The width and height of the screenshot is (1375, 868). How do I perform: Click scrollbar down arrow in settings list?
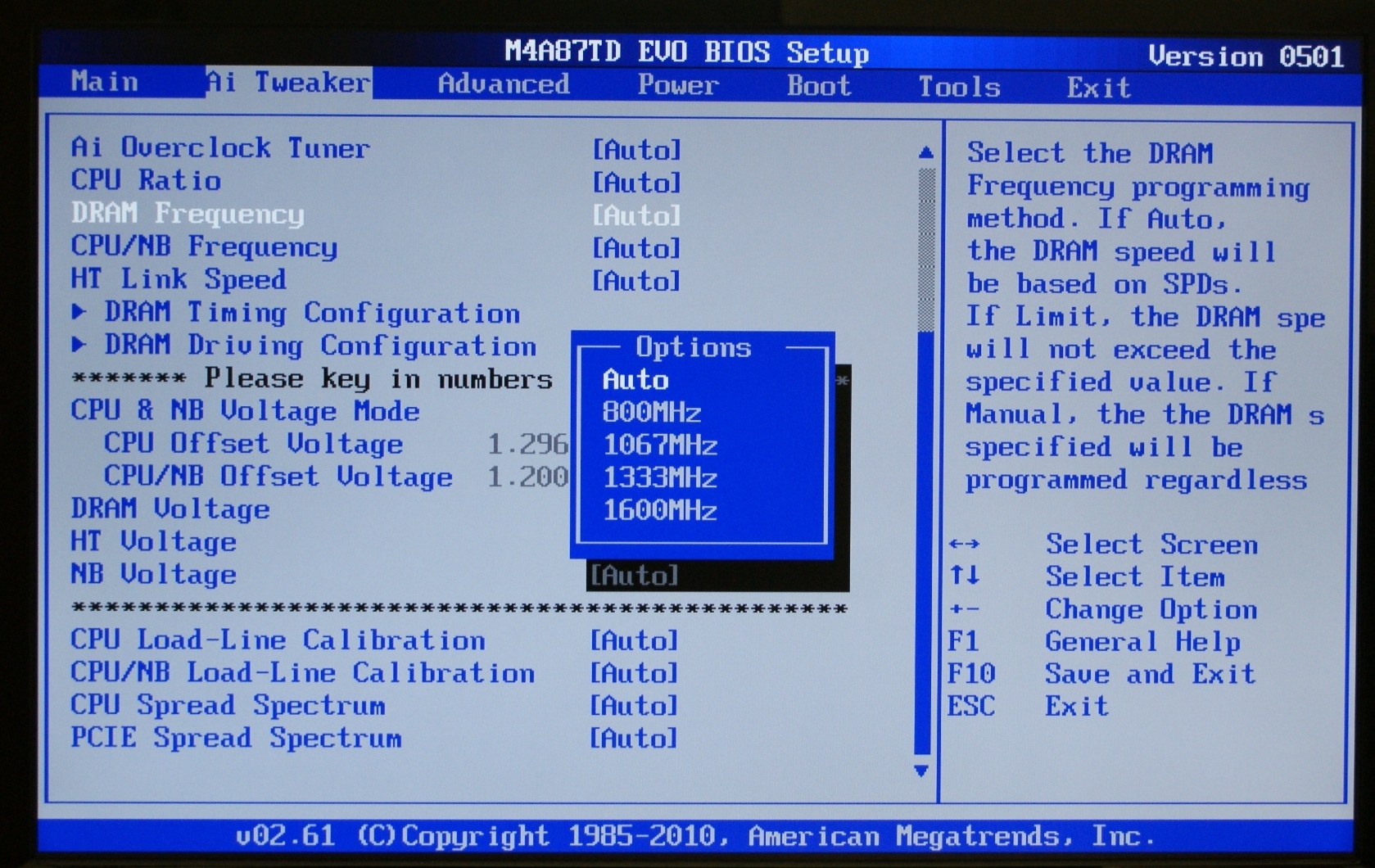[x=921, y=771]
